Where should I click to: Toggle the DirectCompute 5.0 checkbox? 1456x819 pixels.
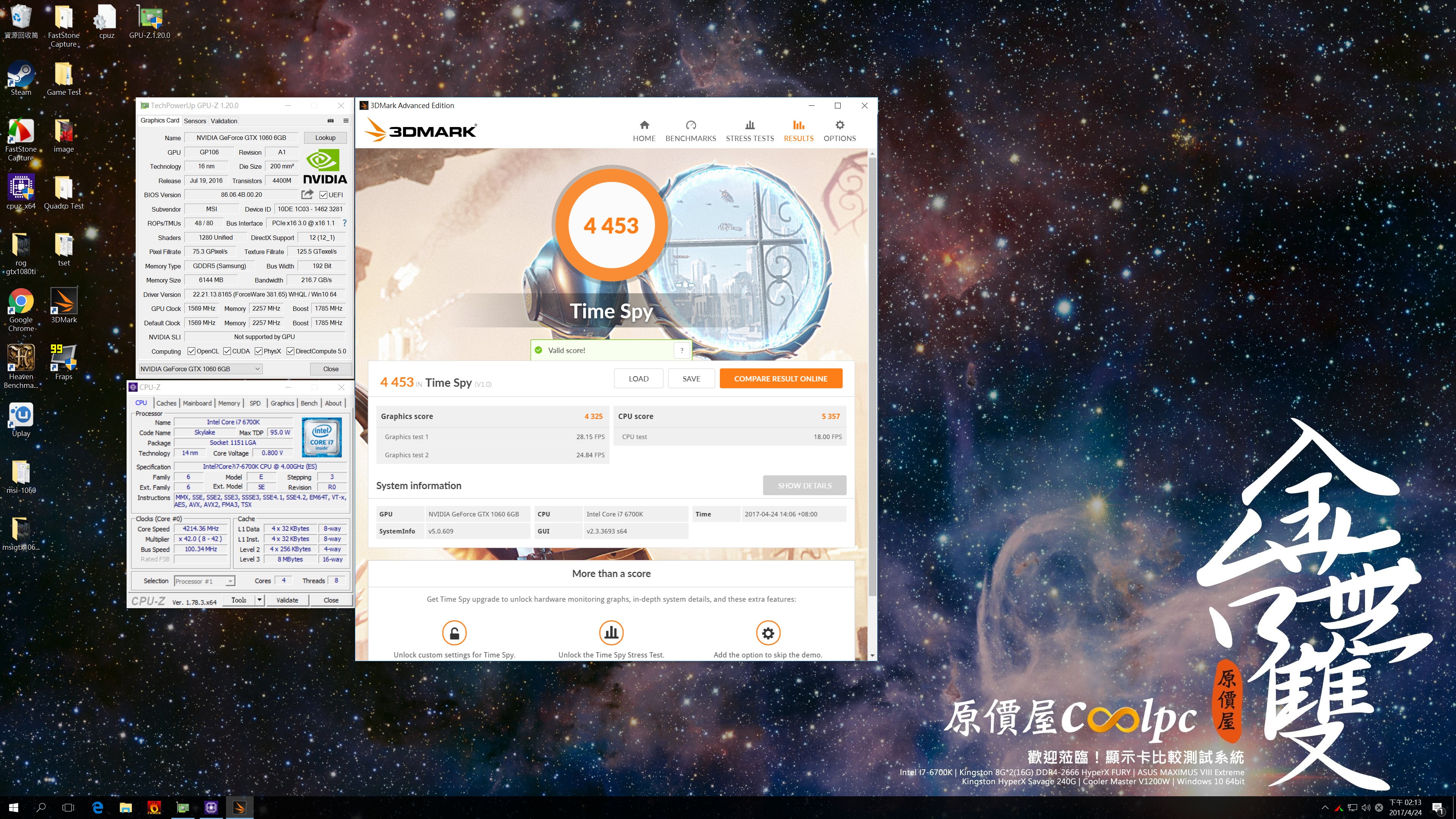tap(290, 351)
